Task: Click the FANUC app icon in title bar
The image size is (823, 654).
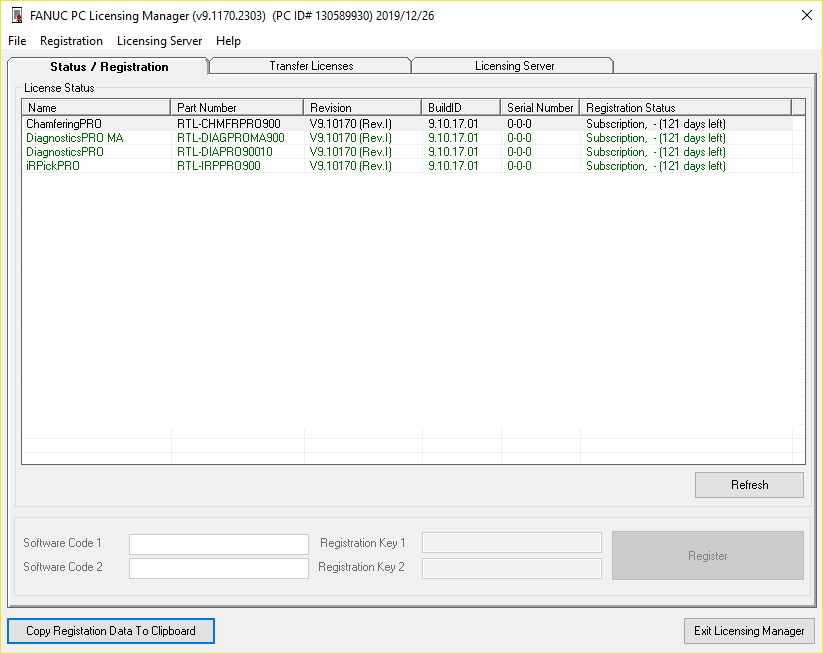Action: [x=17, y=16]
